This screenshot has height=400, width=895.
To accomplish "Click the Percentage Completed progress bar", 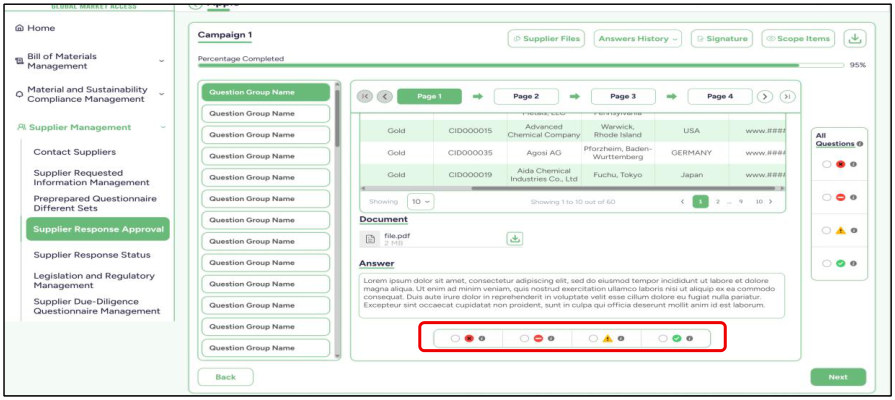I will click(521, 66).
